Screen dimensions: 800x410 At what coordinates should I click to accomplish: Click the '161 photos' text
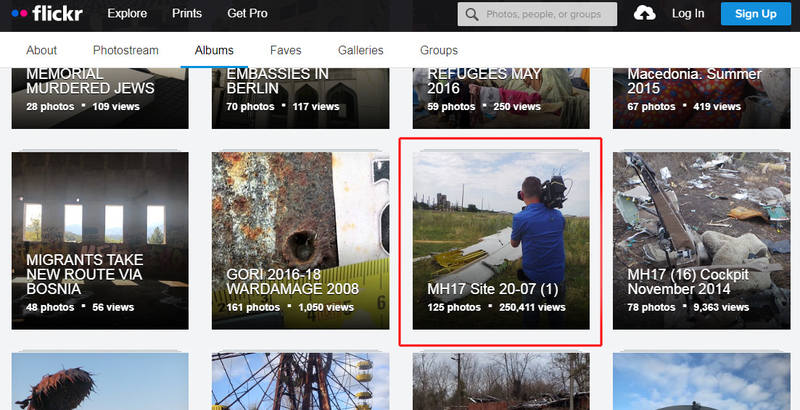click(x=253, y=308)
